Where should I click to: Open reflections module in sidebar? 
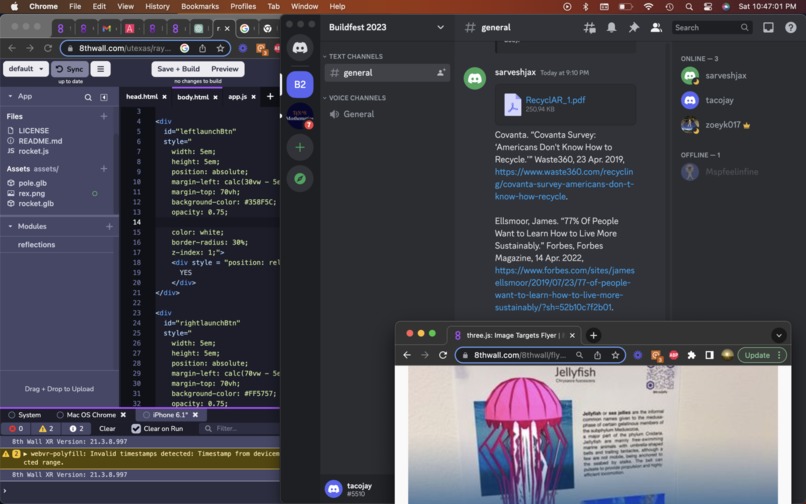pos(36,245)
